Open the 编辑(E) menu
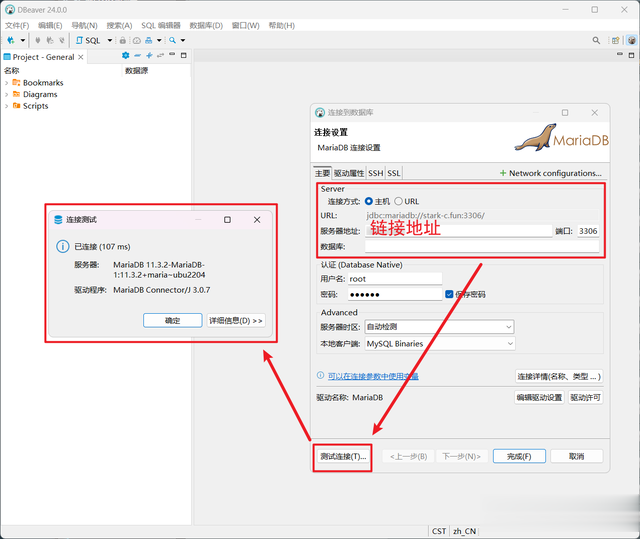The image size is (640, 539). [x=50, y=25]
